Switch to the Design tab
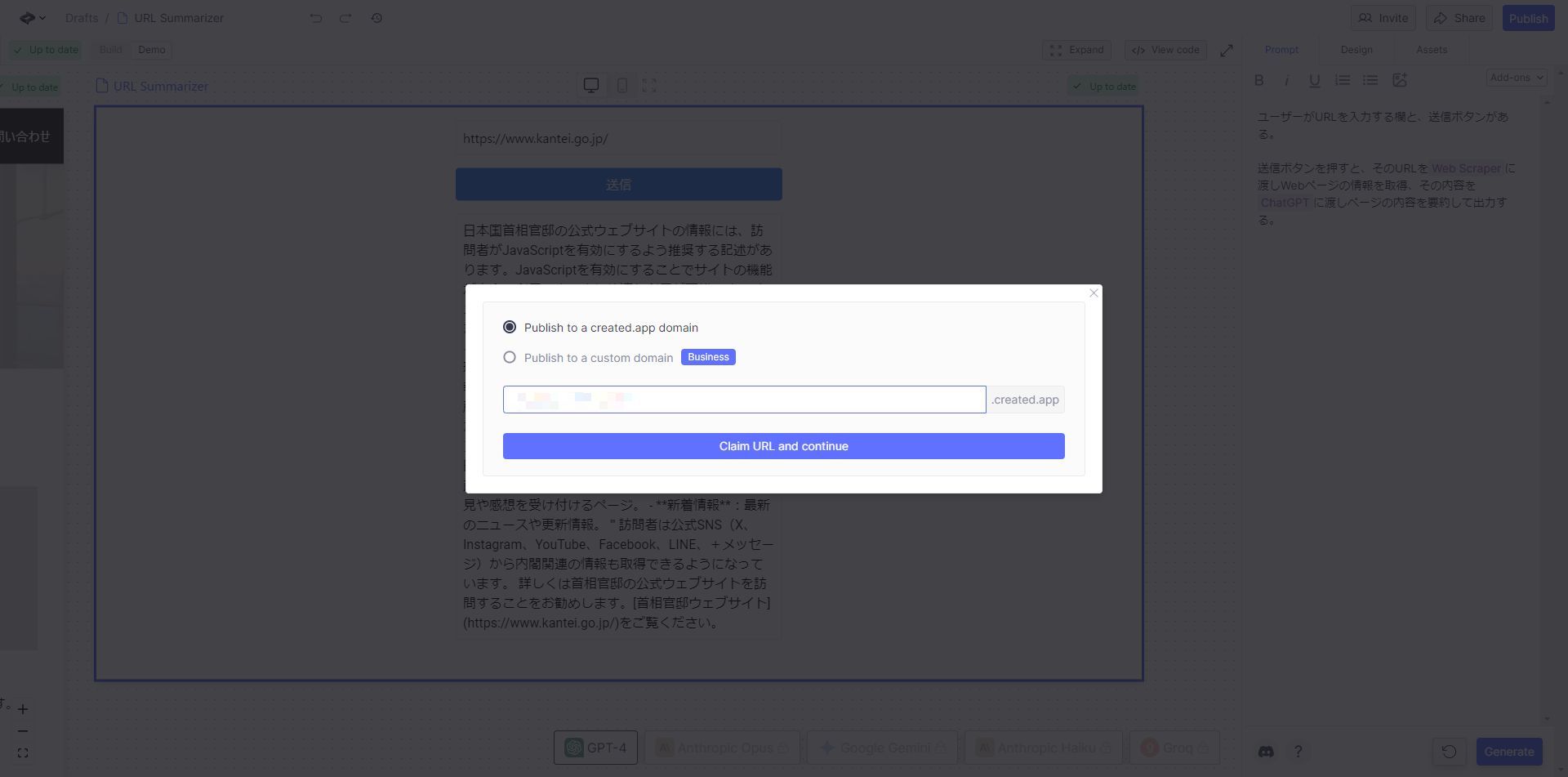 tap(1356, 49)
